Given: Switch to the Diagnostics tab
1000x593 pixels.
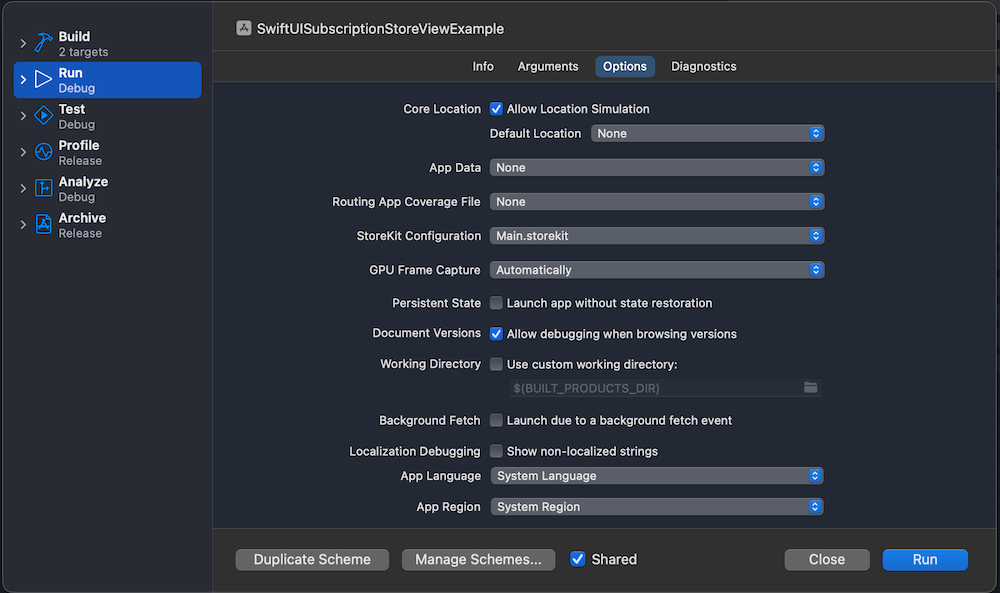Looking at the screenshot, I should point(703,66).
